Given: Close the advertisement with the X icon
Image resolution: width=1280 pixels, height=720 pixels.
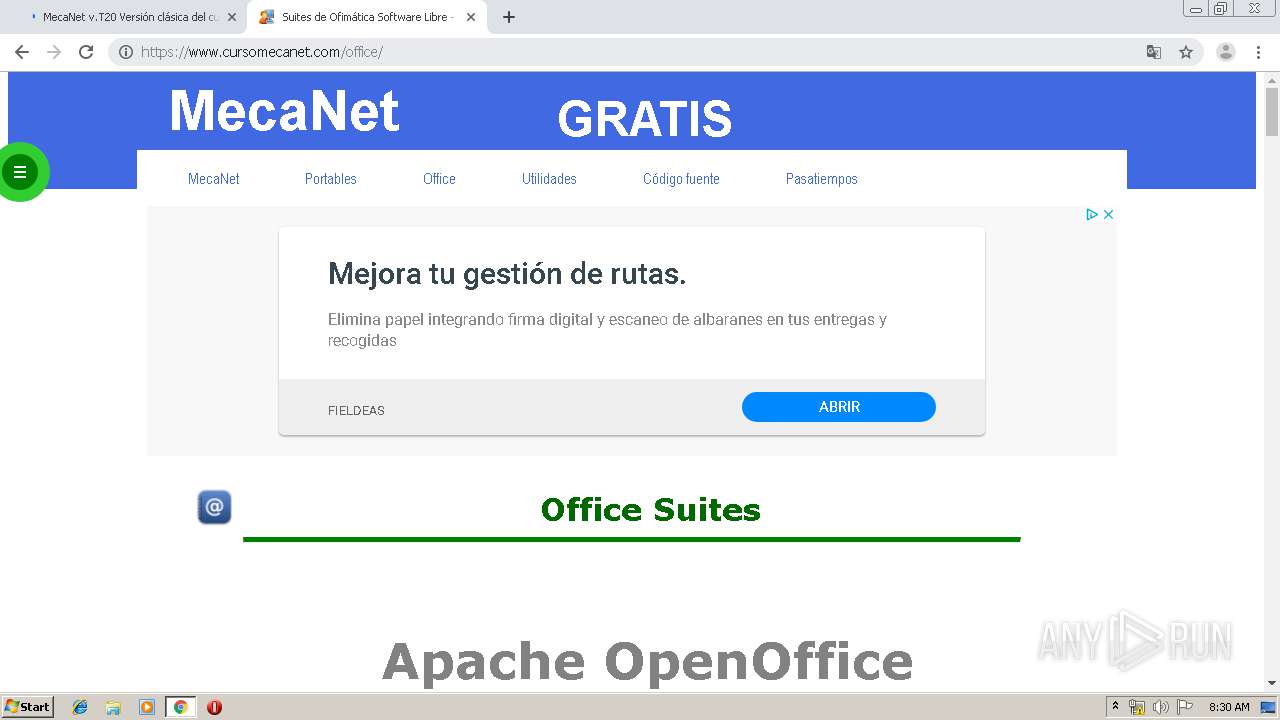Looking at the screenshot, I should (1108, 214).
